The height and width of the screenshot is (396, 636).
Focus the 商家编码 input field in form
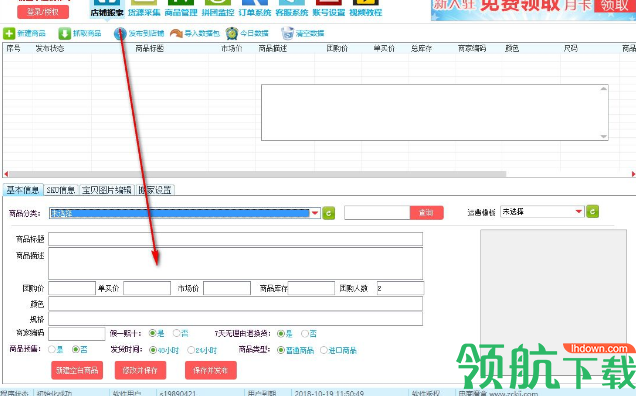(77, 334)
